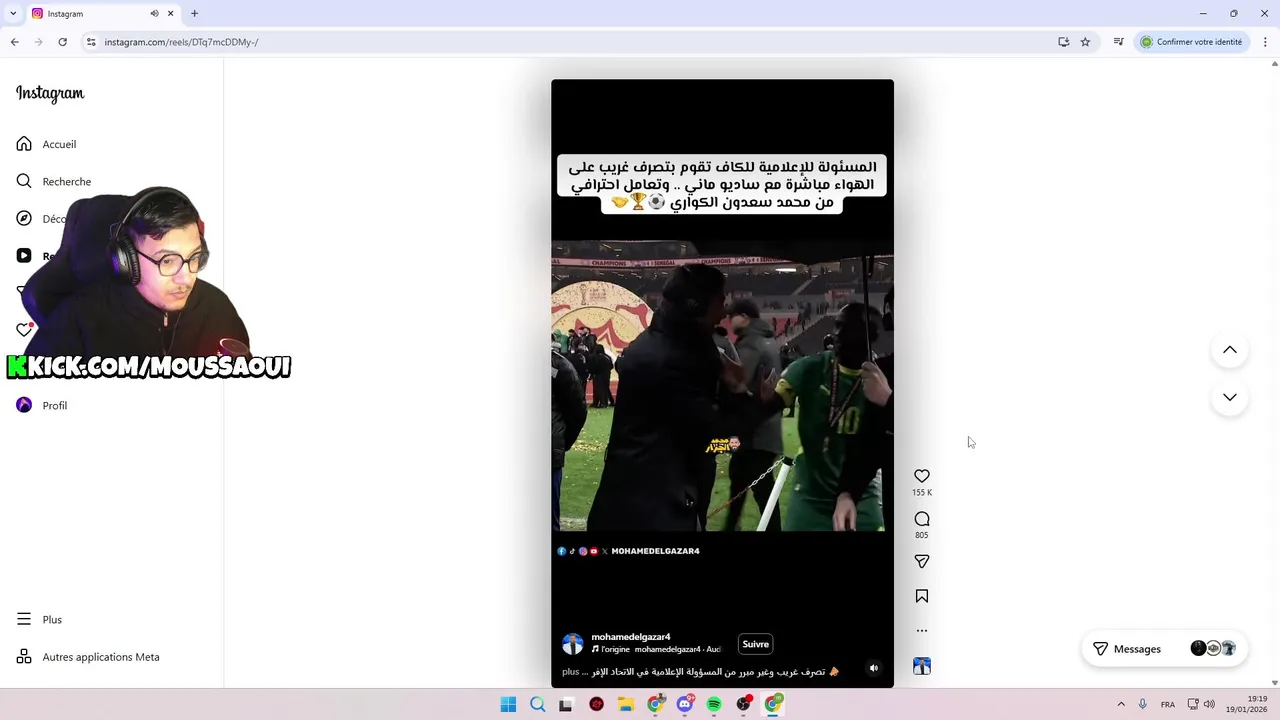Screen dimensions: 1280x720
Task: Follow mohamedelgazar4 with the Suivre button
Action: coord(756,644)
